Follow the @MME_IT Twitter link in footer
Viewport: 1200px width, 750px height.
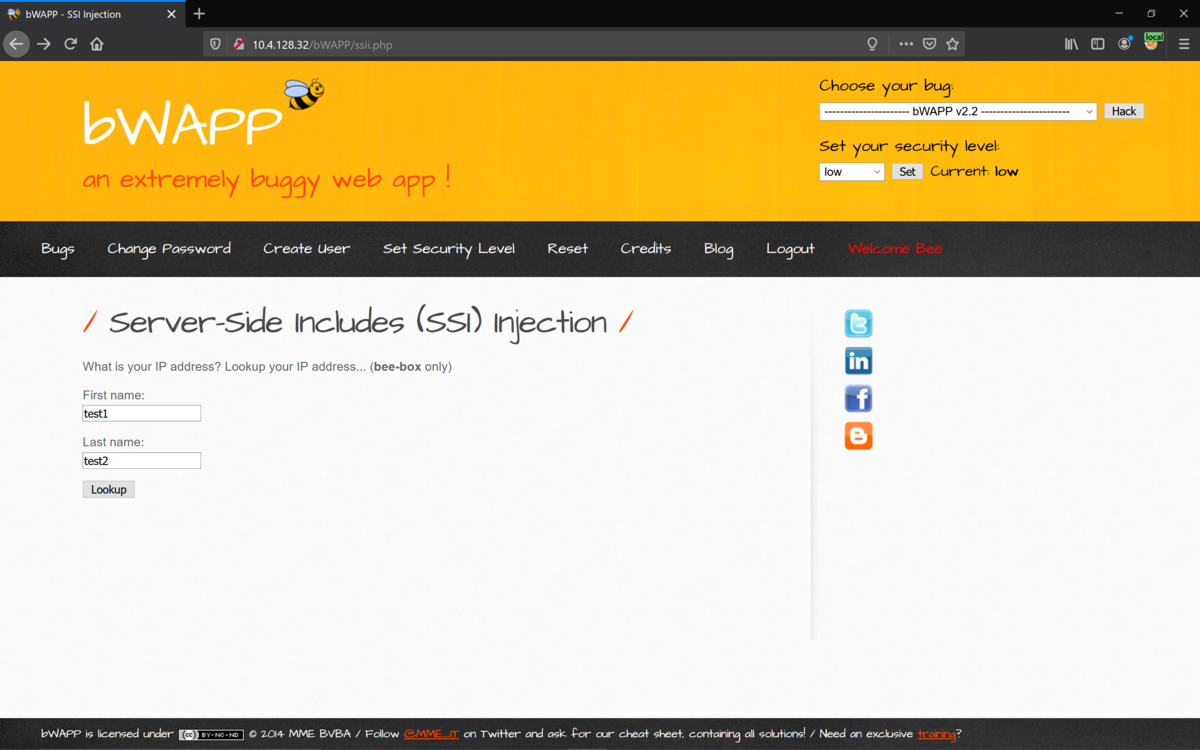[x=431, y=734]
